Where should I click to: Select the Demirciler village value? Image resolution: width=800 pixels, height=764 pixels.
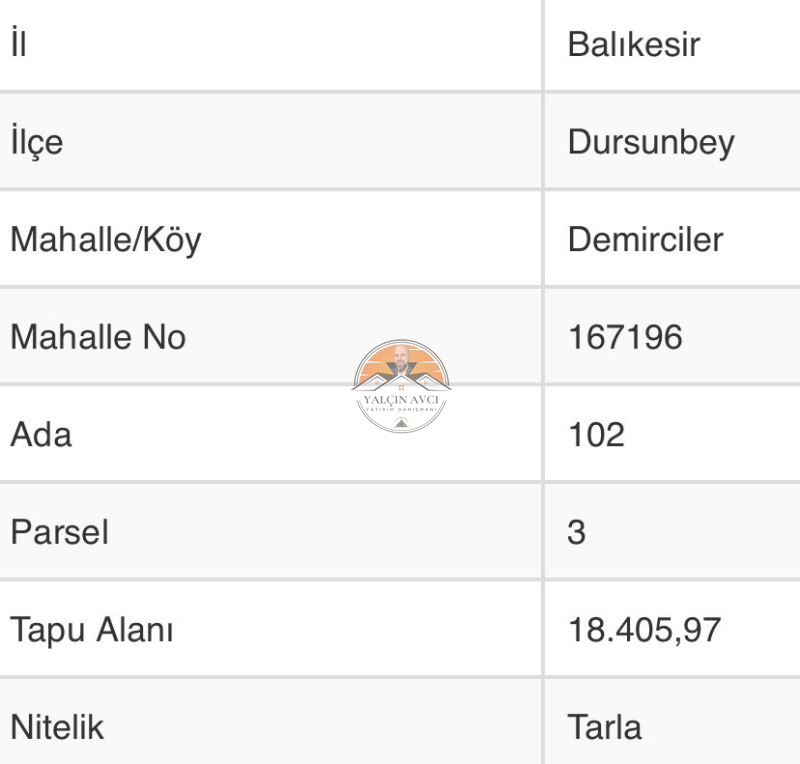point(645,239)
